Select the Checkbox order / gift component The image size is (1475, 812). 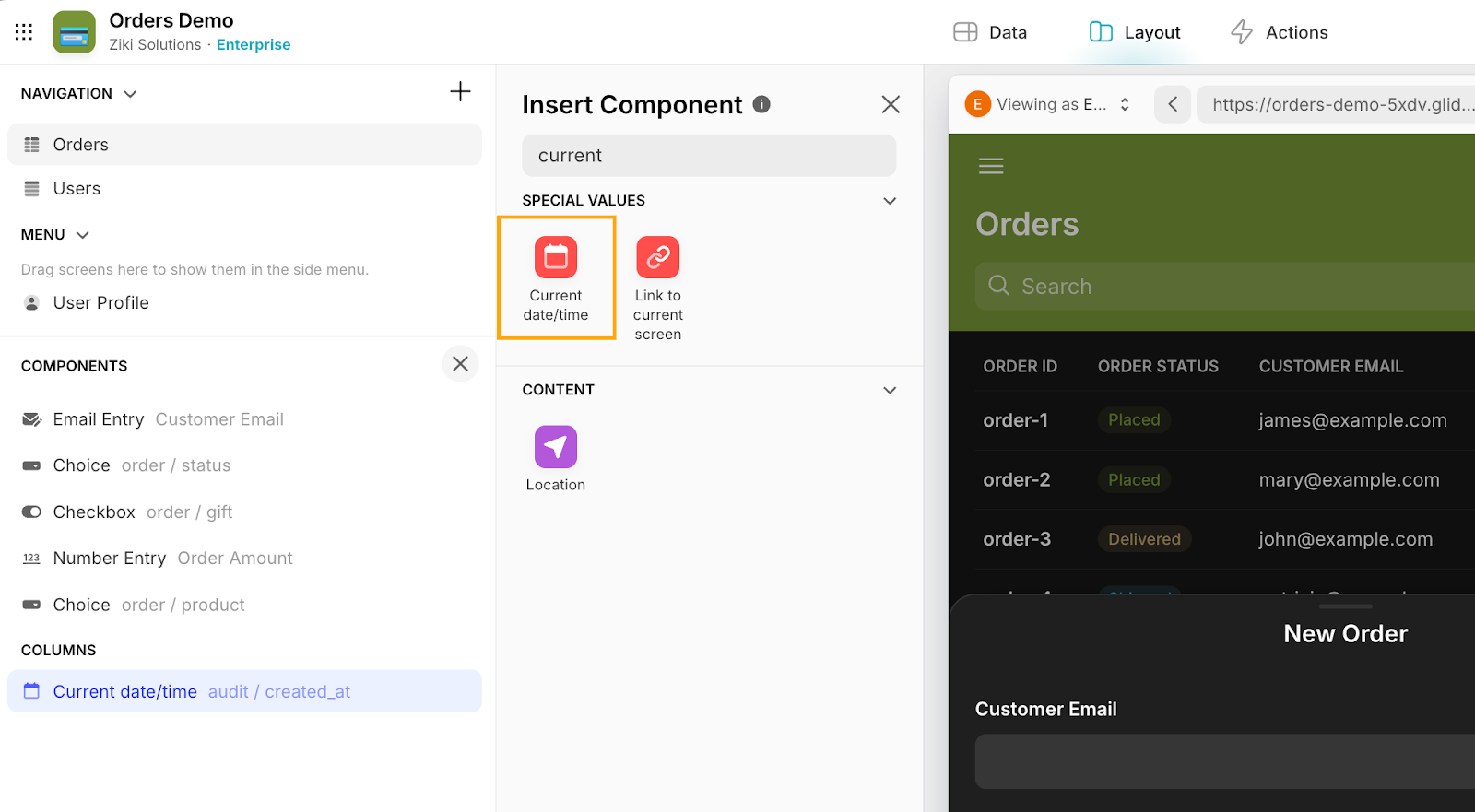(x=244, y=512)
